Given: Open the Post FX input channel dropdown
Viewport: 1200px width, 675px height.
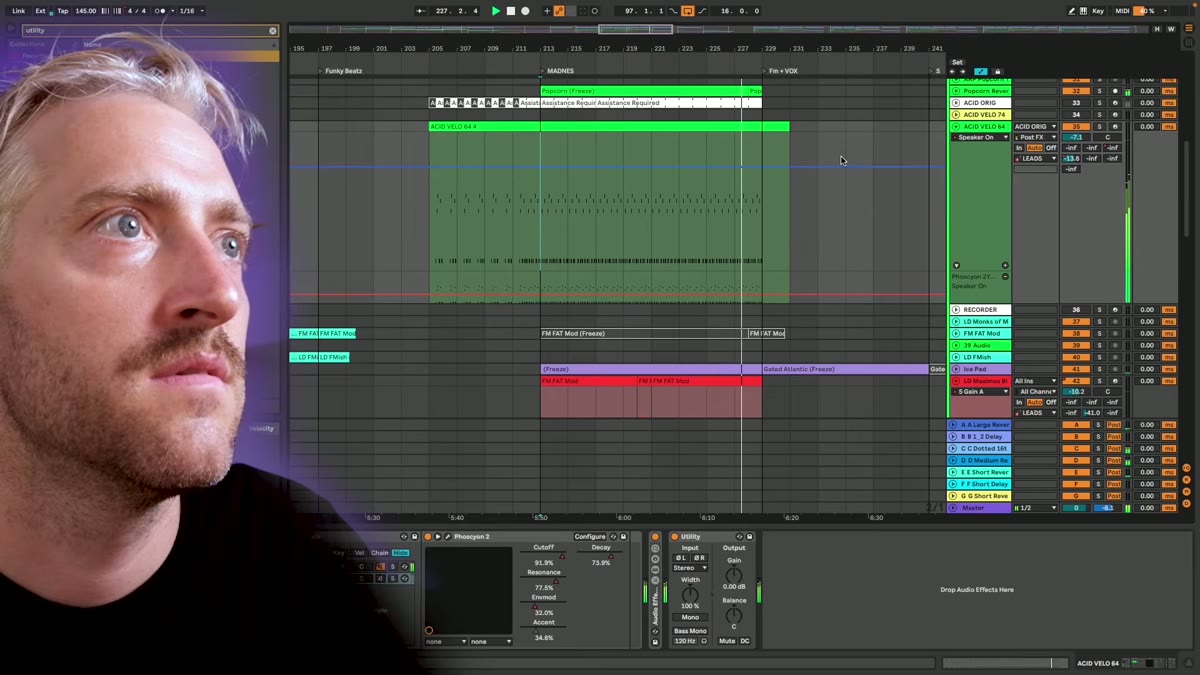Looking at the screenshot, I should (1035, 137).
